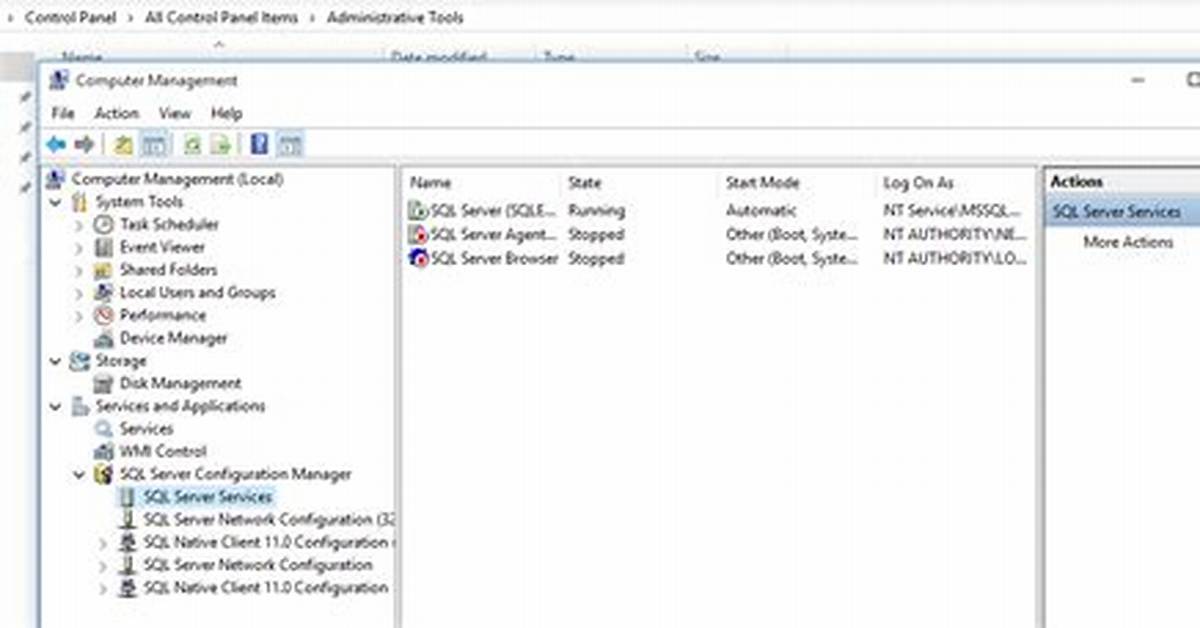
Task: Expand the Performance tree node
Action: pyautogui.click(x=79, y=316)
